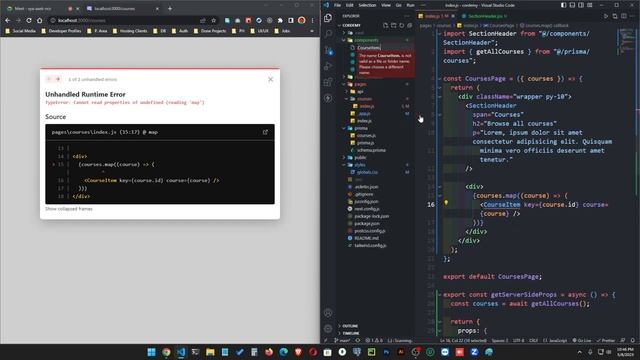Collapse the prisma folder in Explorer
The width and height of the screenshot is (640, 360).
click(x=361, y=128)
